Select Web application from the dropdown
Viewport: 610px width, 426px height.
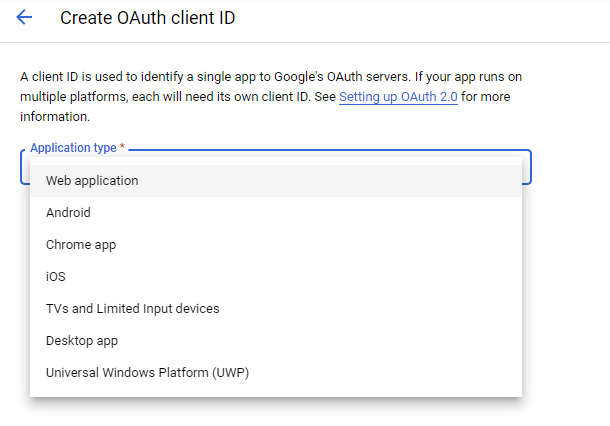(276, 181)
